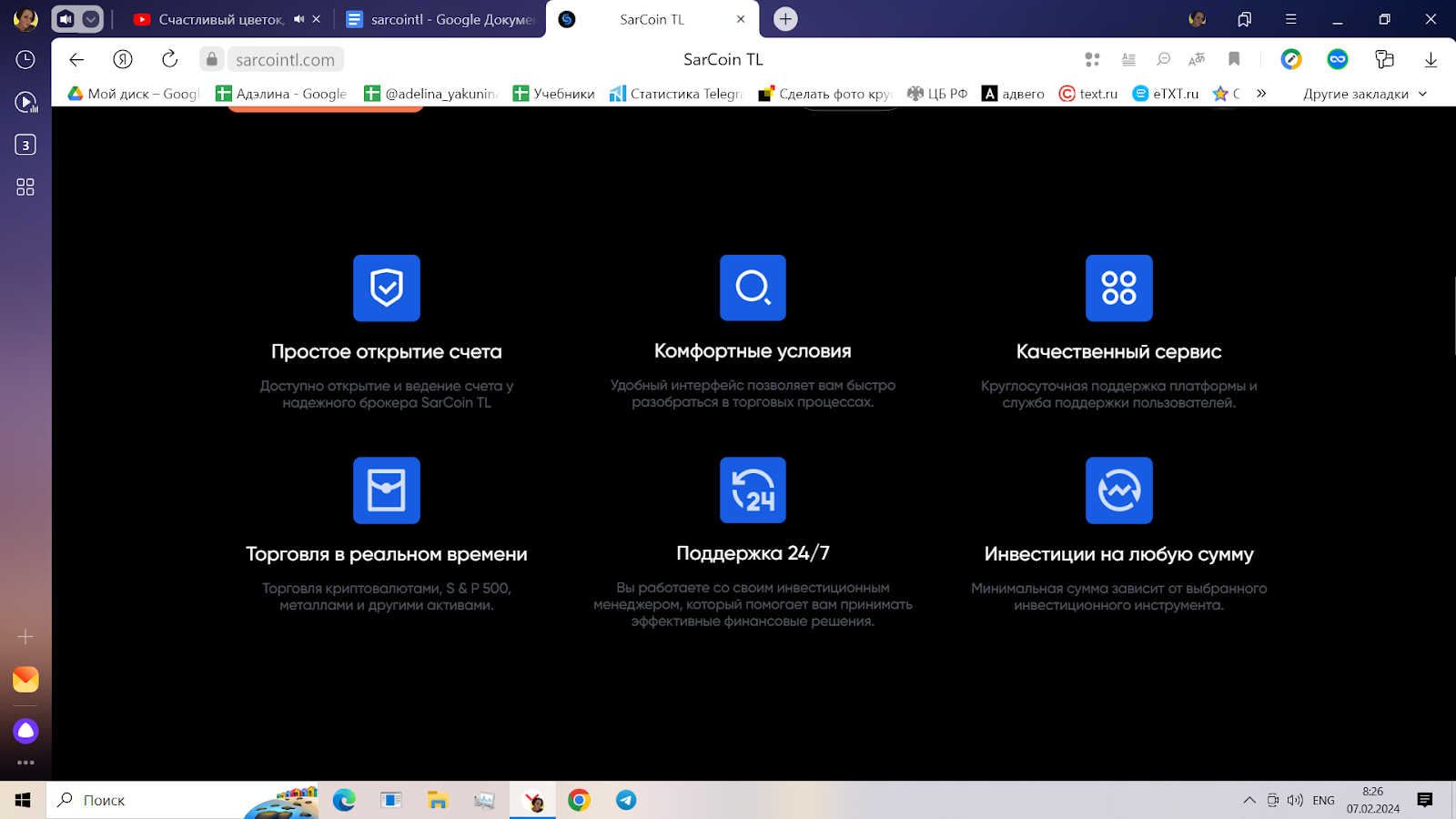Bookmark this page with the bookmark icon

pyautogui.click(x=1234, y=59)
